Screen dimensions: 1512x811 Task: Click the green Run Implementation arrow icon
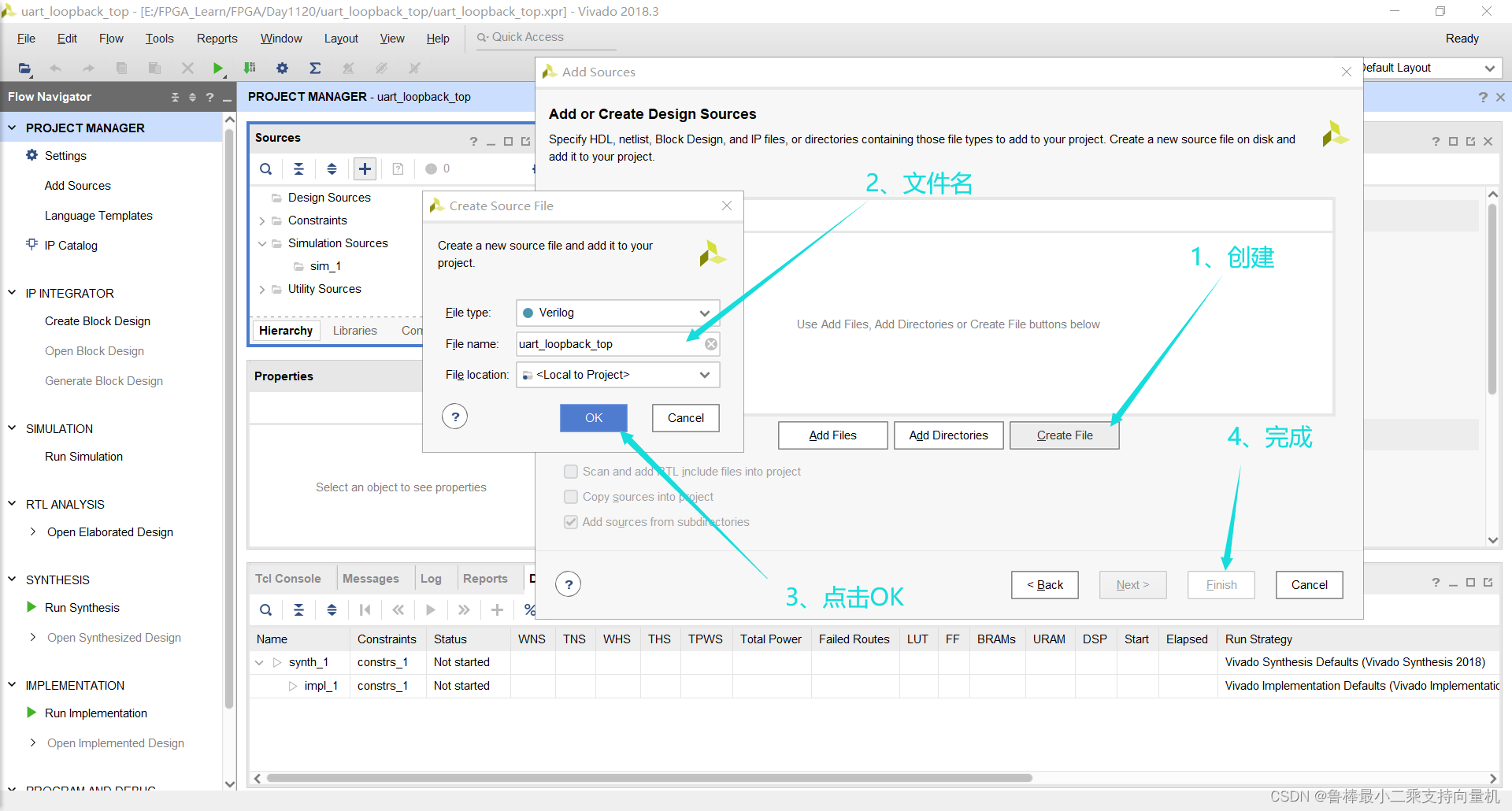tap(31, 713)
